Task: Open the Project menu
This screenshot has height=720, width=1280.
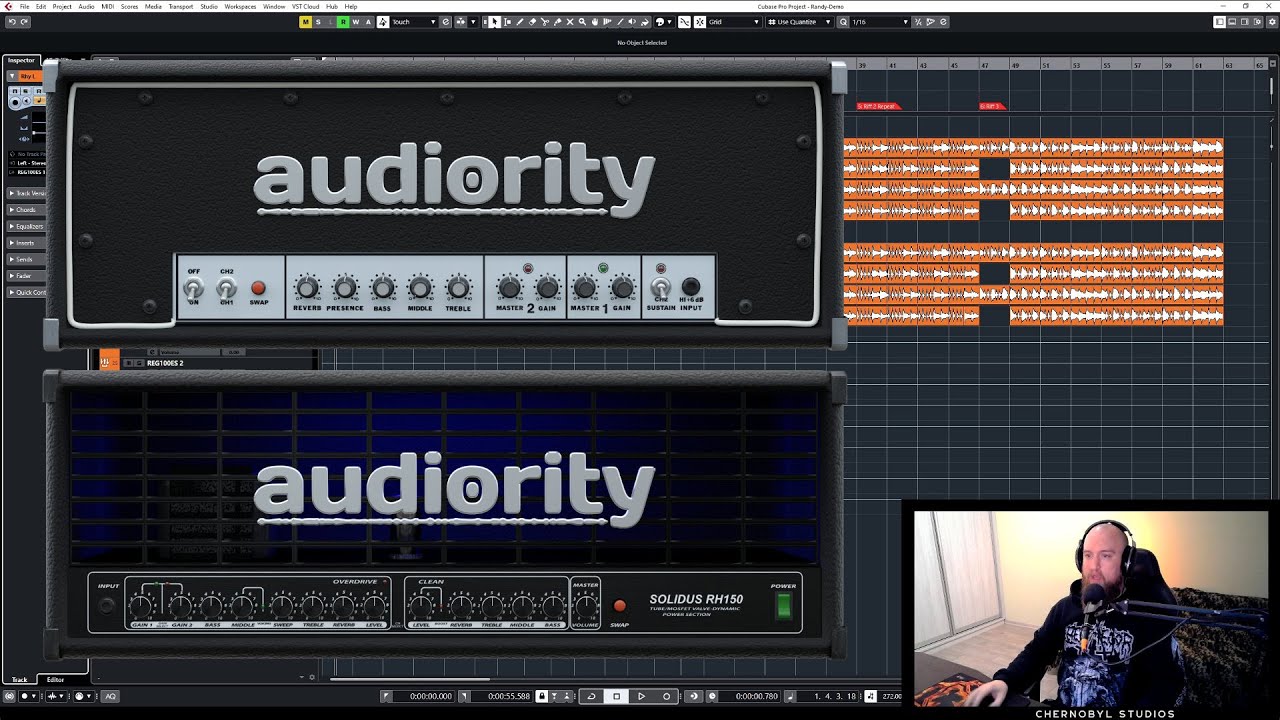Action: (x=62, y=6)
